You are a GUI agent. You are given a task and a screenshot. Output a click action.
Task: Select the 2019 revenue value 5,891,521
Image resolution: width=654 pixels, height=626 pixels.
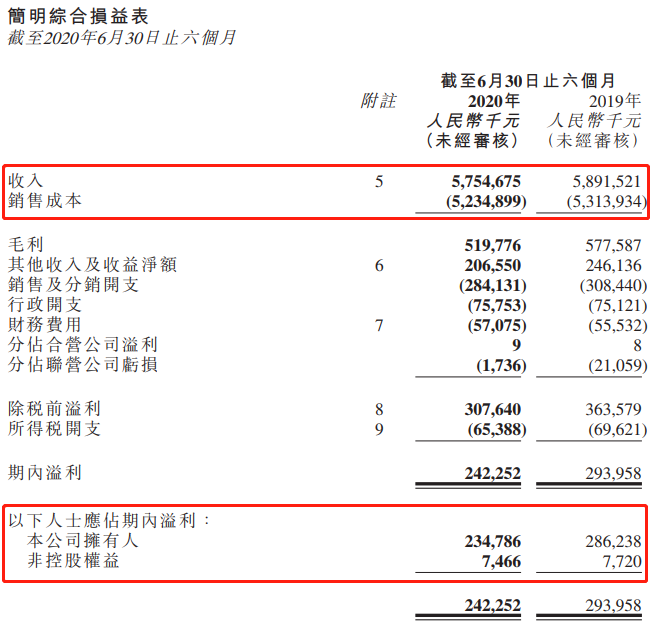[x=601, y=182]
